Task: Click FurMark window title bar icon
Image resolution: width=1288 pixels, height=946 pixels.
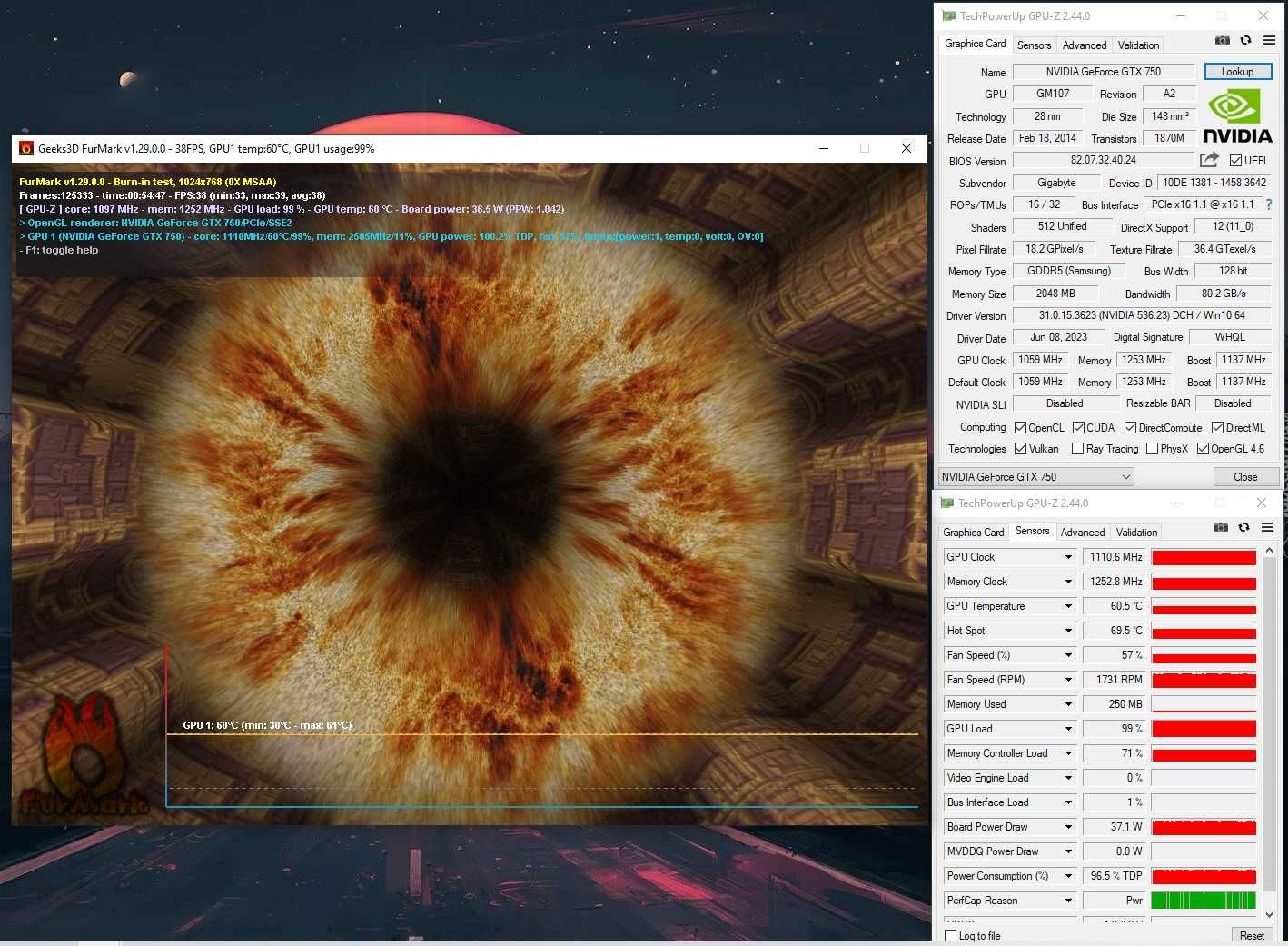Action: point(26,148)
